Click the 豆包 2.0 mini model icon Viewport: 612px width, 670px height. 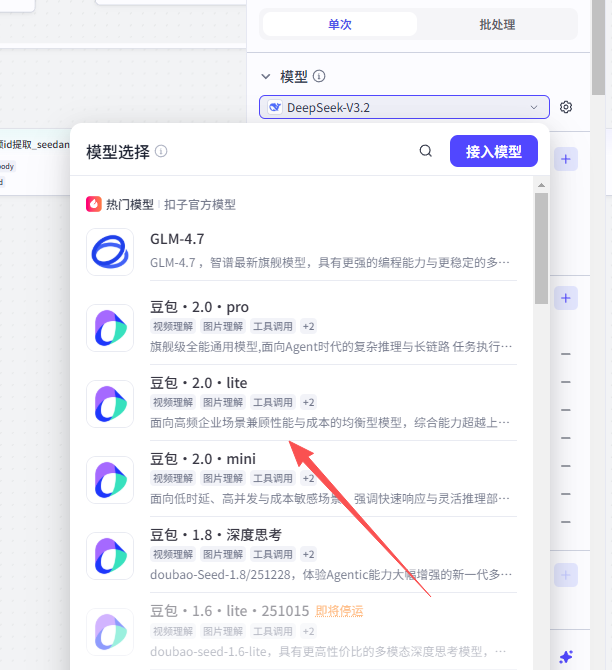[x=110, y=480]
